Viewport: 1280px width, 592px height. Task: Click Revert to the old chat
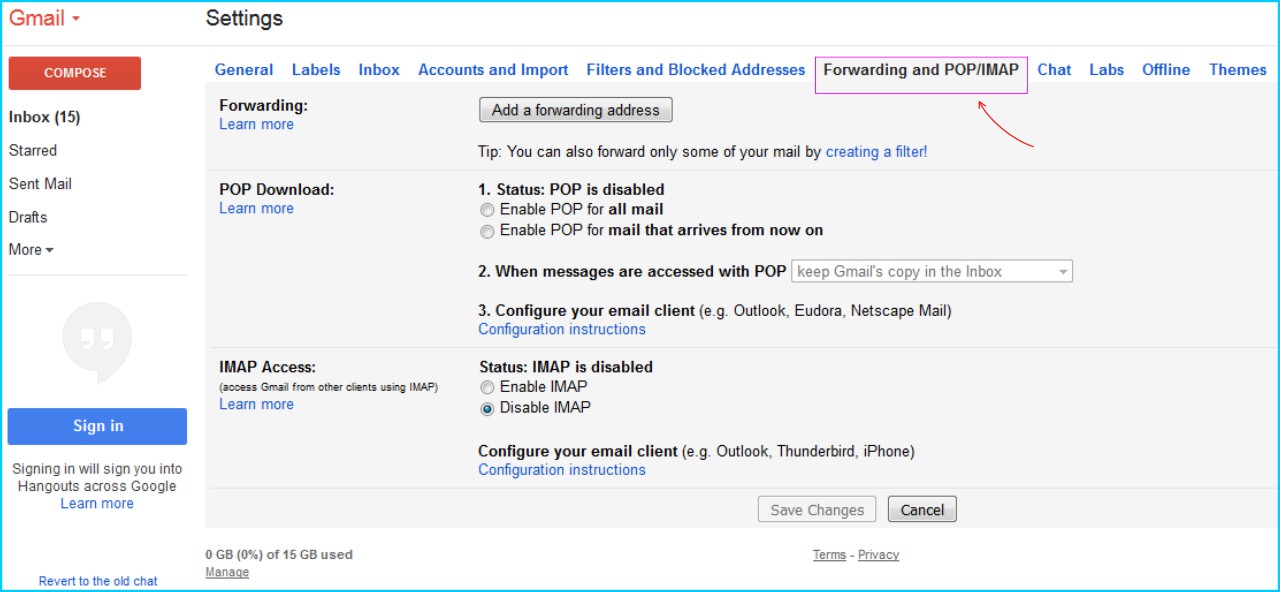(98, 581)
